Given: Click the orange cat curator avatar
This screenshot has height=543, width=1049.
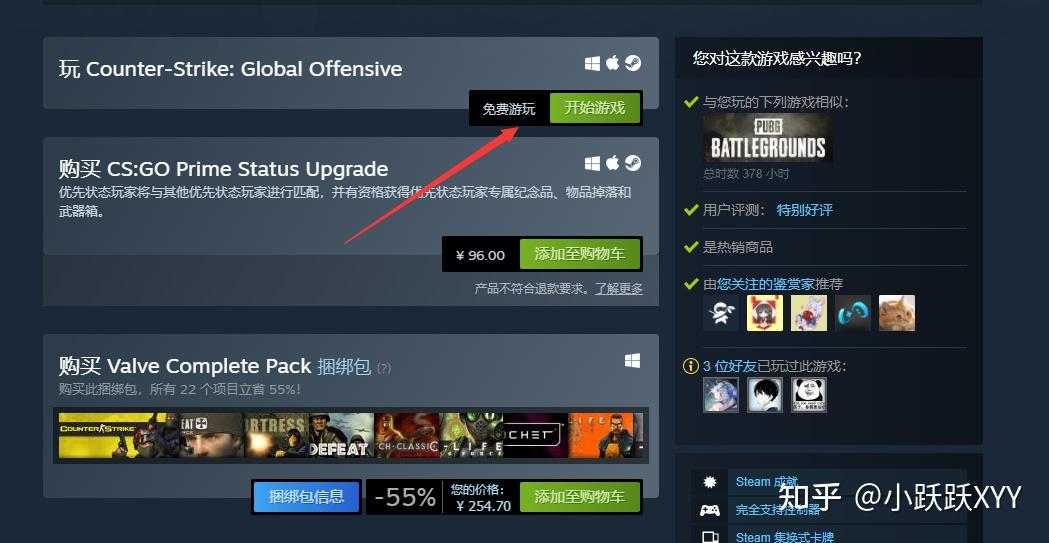Looking at the screenshot, I should (x=896, y=313).
